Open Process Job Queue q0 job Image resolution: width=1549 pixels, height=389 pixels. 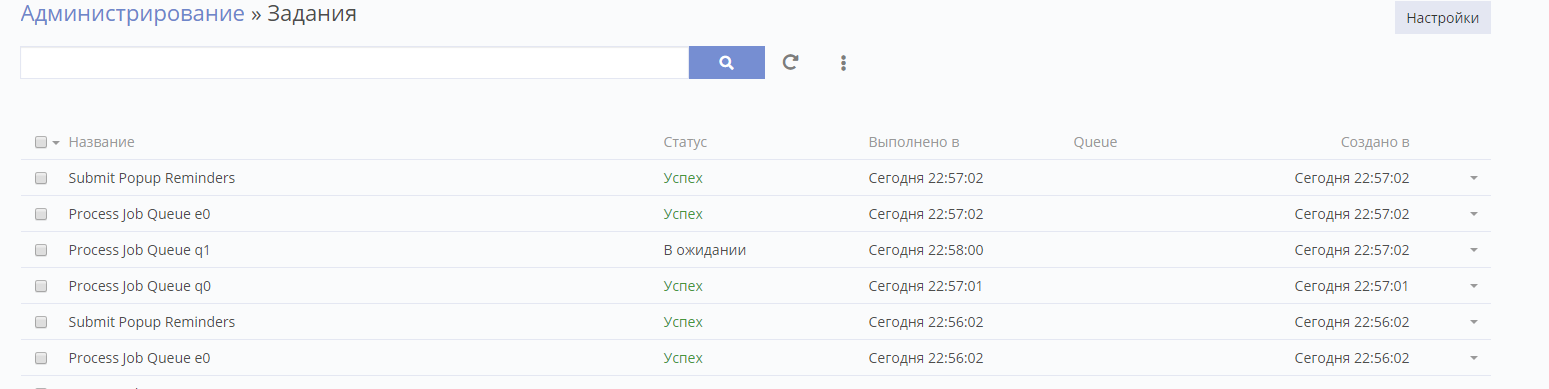point(139,286)
